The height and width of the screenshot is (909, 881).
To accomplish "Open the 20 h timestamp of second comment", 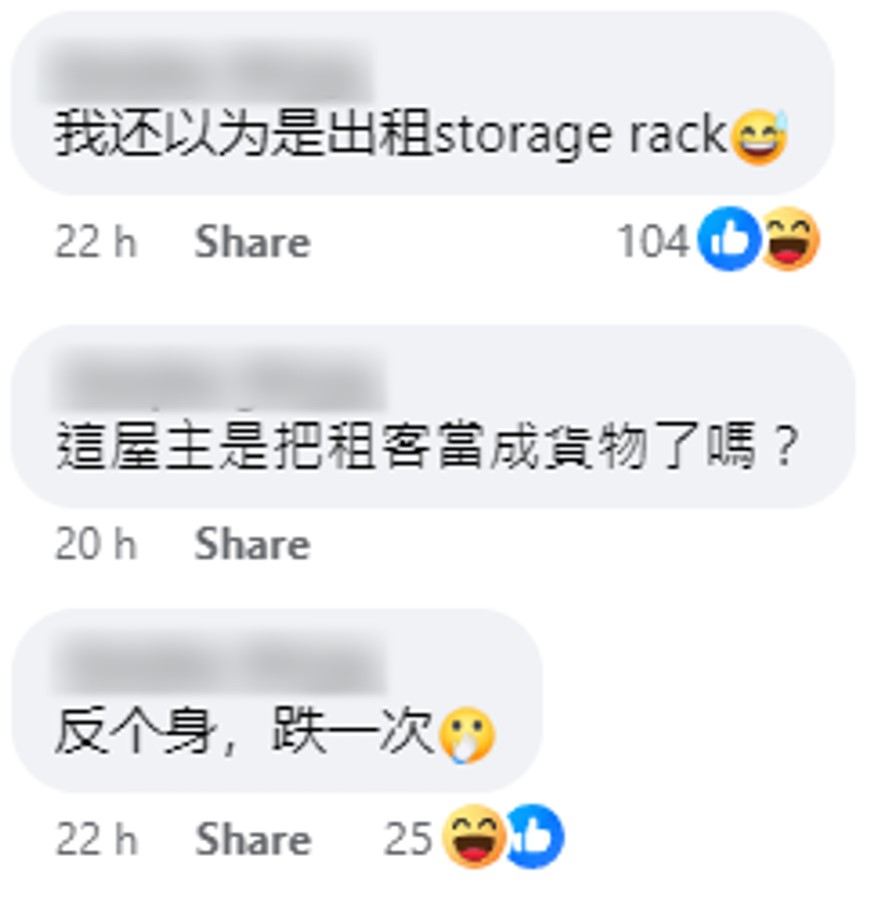I will point(96,544).
